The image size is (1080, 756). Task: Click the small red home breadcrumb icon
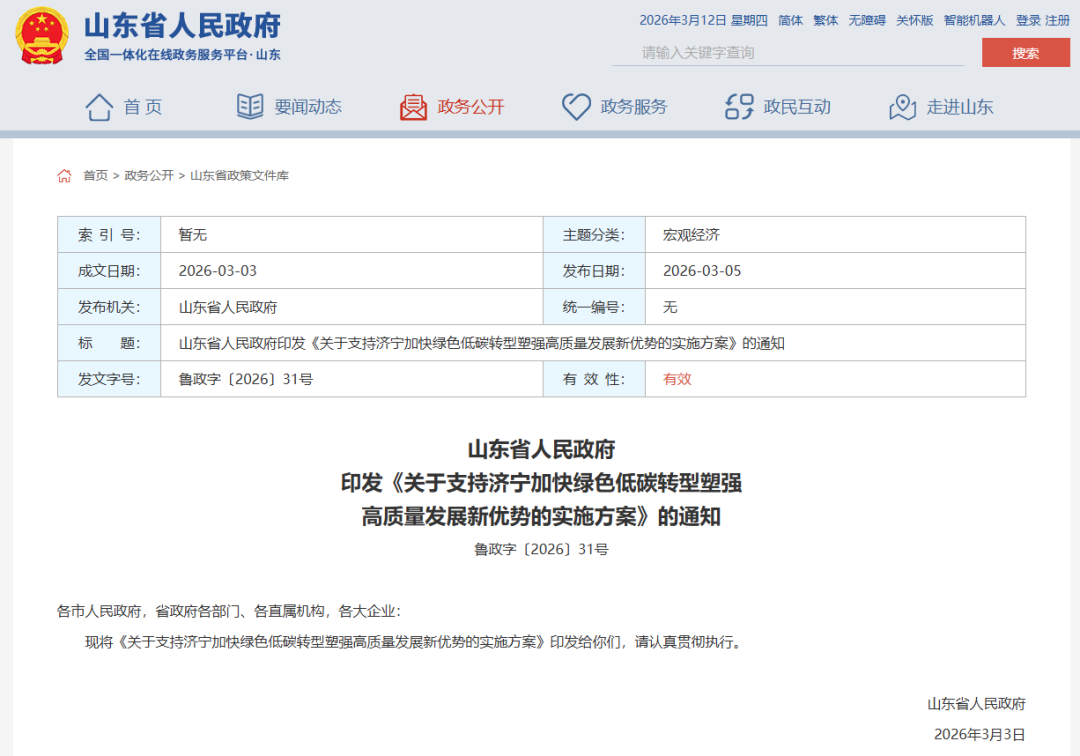click(x=64, y=176)
